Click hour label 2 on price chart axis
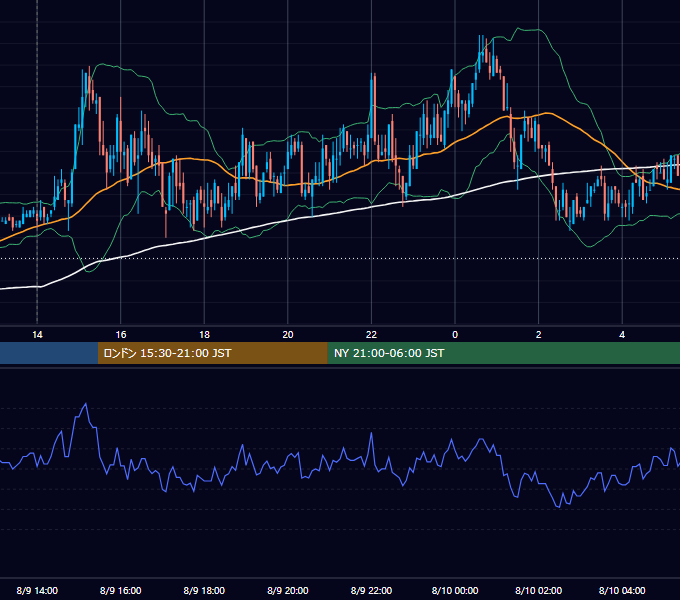 point(539,334)
